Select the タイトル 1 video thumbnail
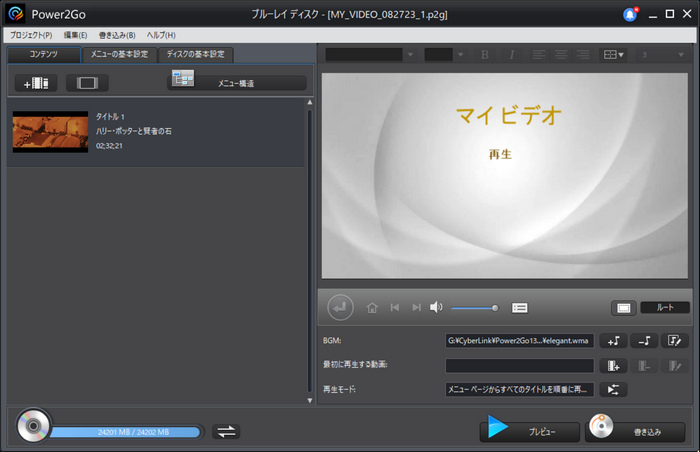The width and height of the screenshot is (700, 452). pos(50,132)
